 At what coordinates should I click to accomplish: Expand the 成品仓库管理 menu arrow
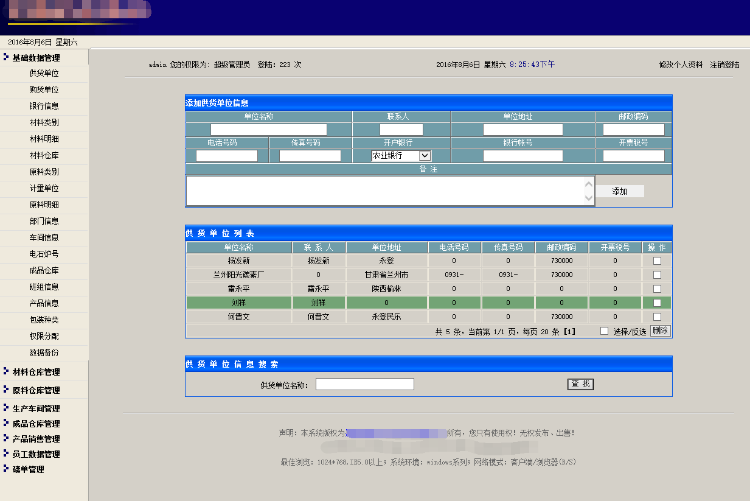pyautogui.click(x=6, y=423)
